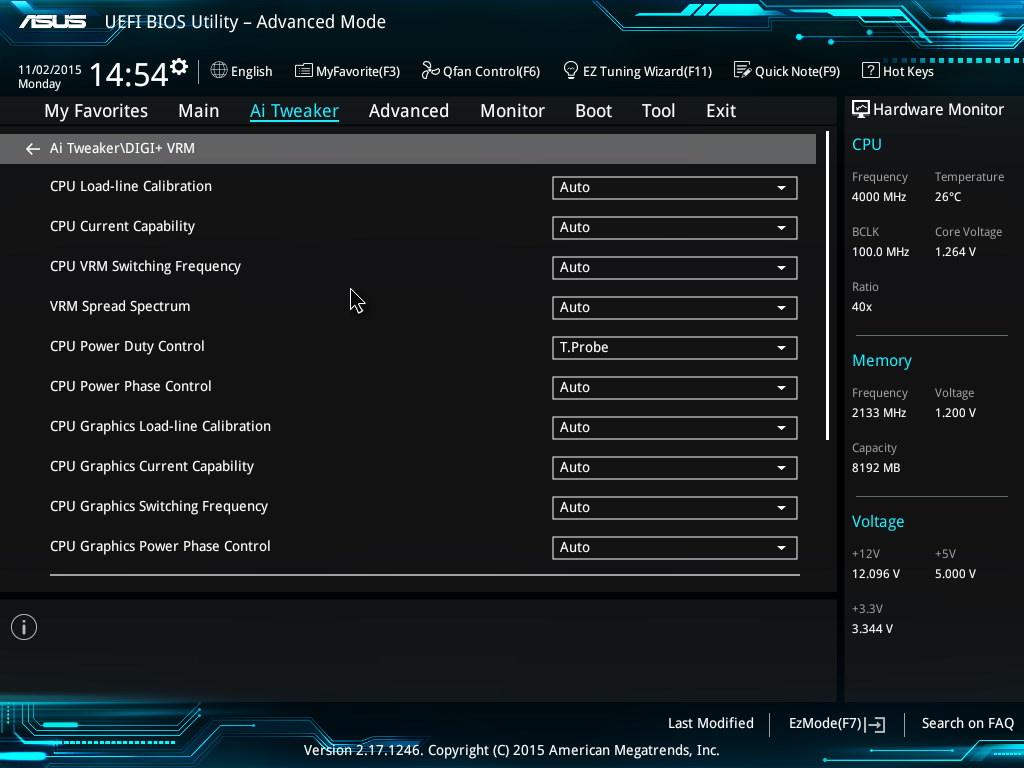Viewport: 1024px width, 768px height.
Task: Open Quick Note(F9)
Action: (786, 71)
